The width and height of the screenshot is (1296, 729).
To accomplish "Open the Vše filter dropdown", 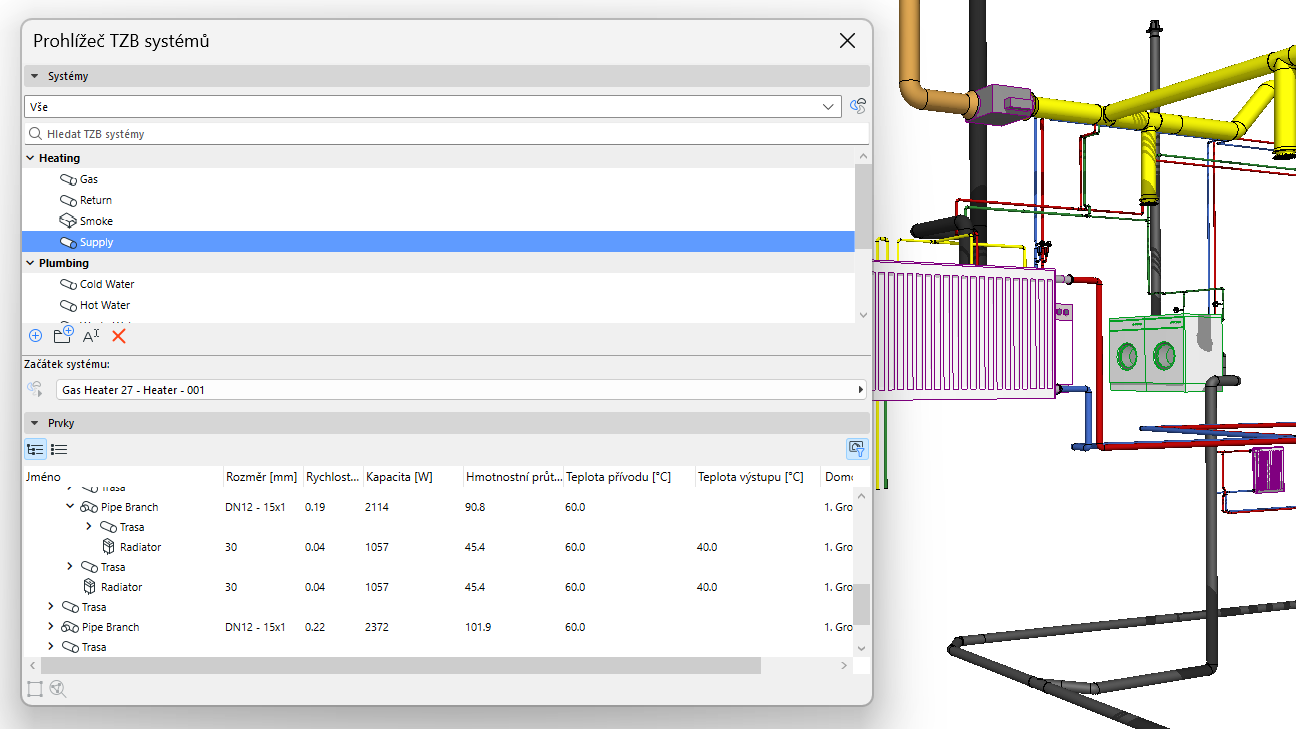I will pos(827,106).
